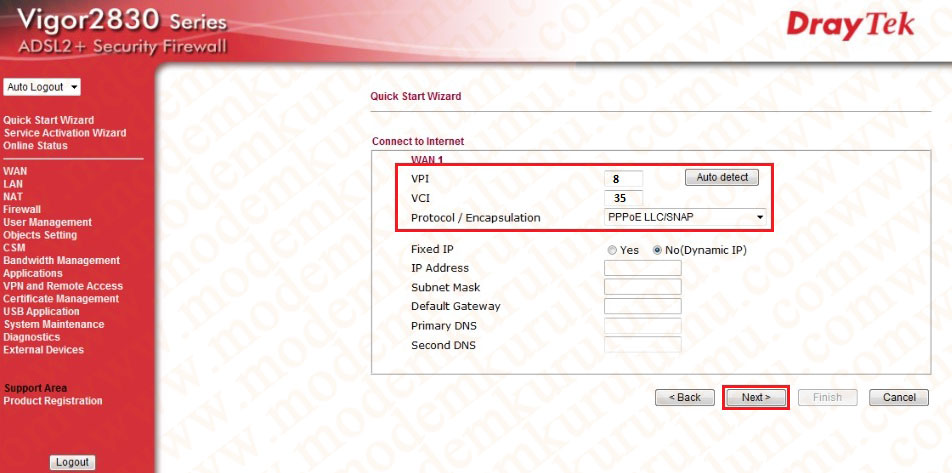Viewport: 952px width, 473px height.
Task: Open Bandwidth Management menu
Action: 61,260
